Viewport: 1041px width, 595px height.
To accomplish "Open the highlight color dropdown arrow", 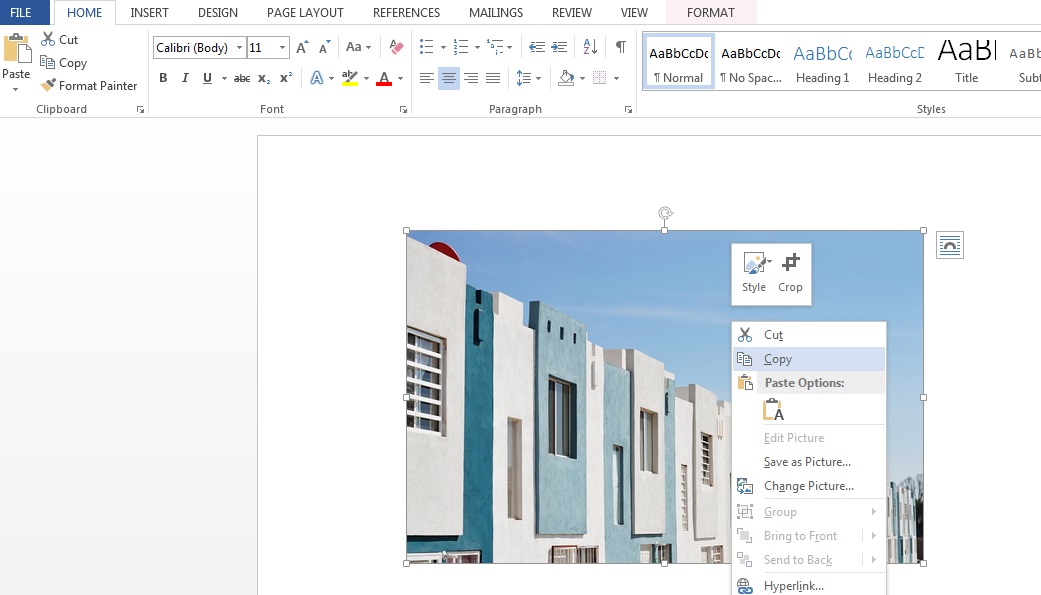I will click(366, 78).
